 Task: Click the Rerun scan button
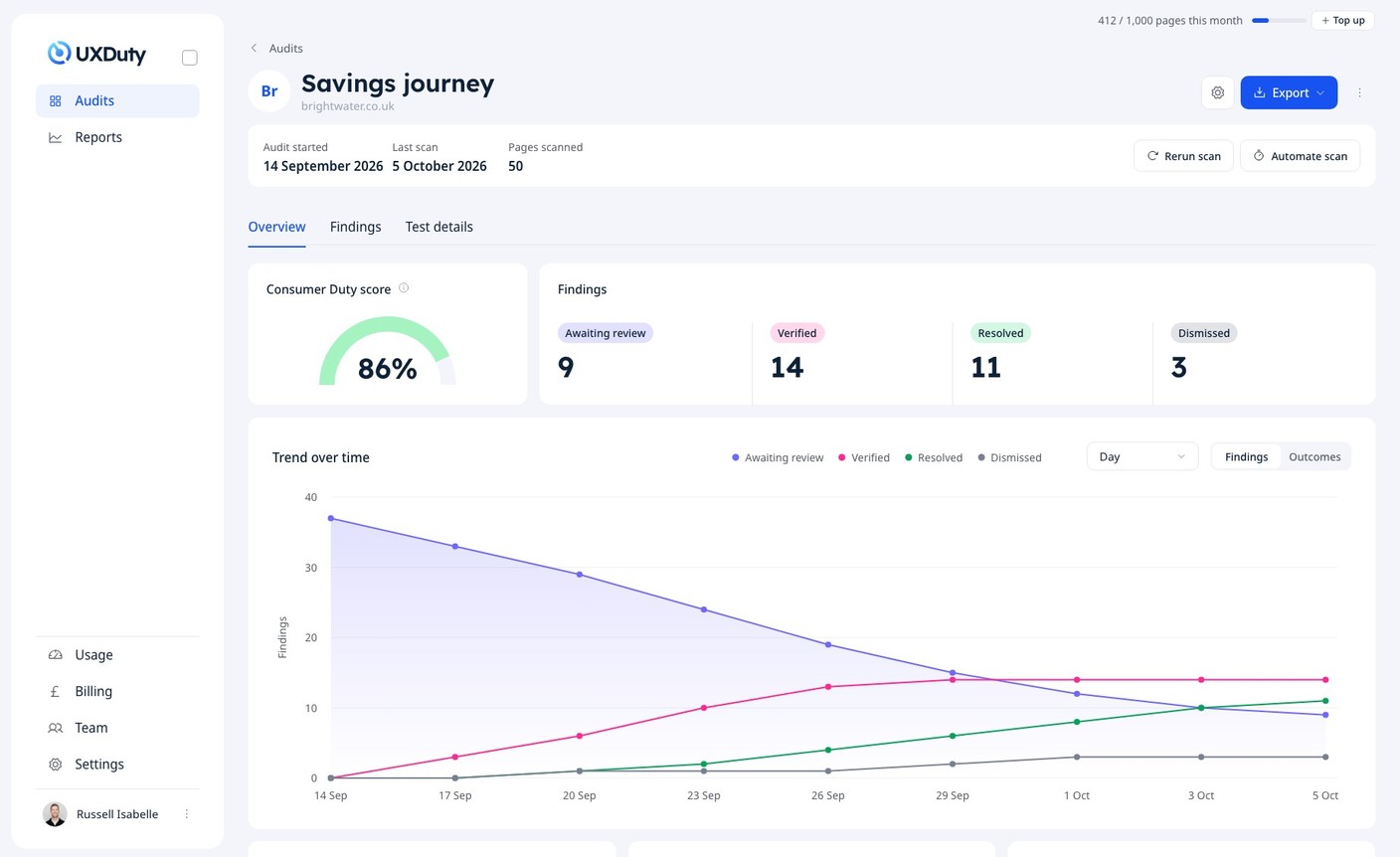pyautogui.click(x=1184, y=156)
